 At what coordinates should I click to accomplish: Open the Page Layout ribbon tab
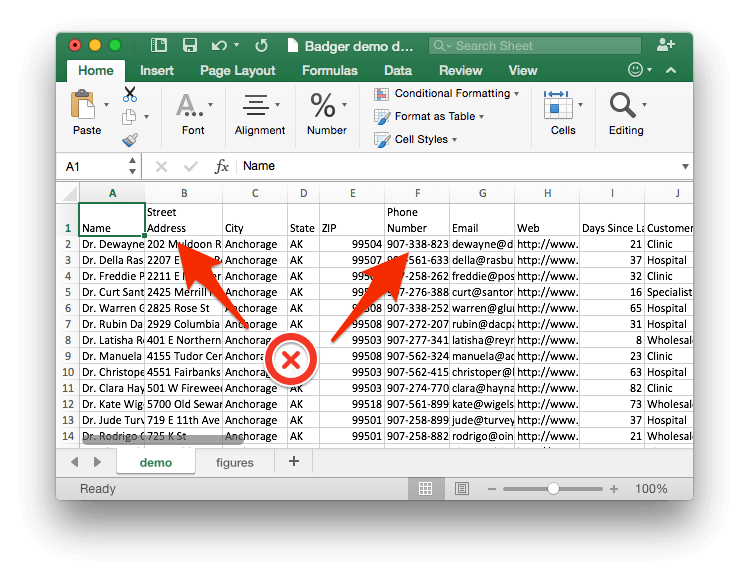pyautogui.click(x=237, y=71)
